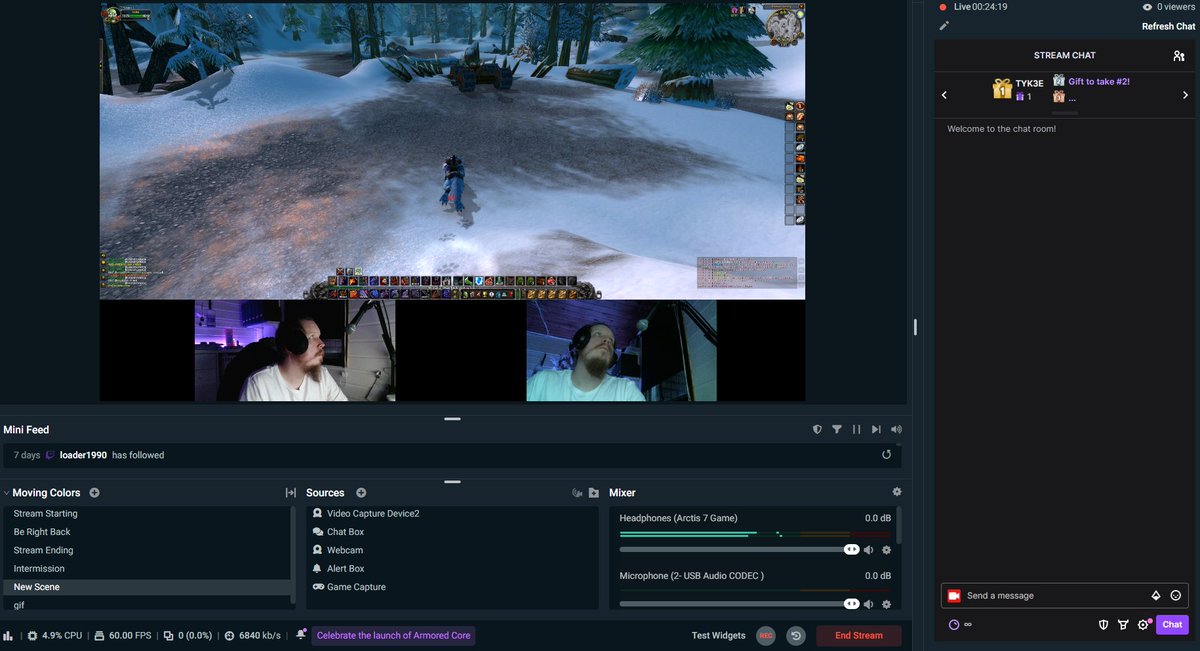Add a new source with plus icon
Viewport: 1200px width, 651px height.
tap(361, 493)
